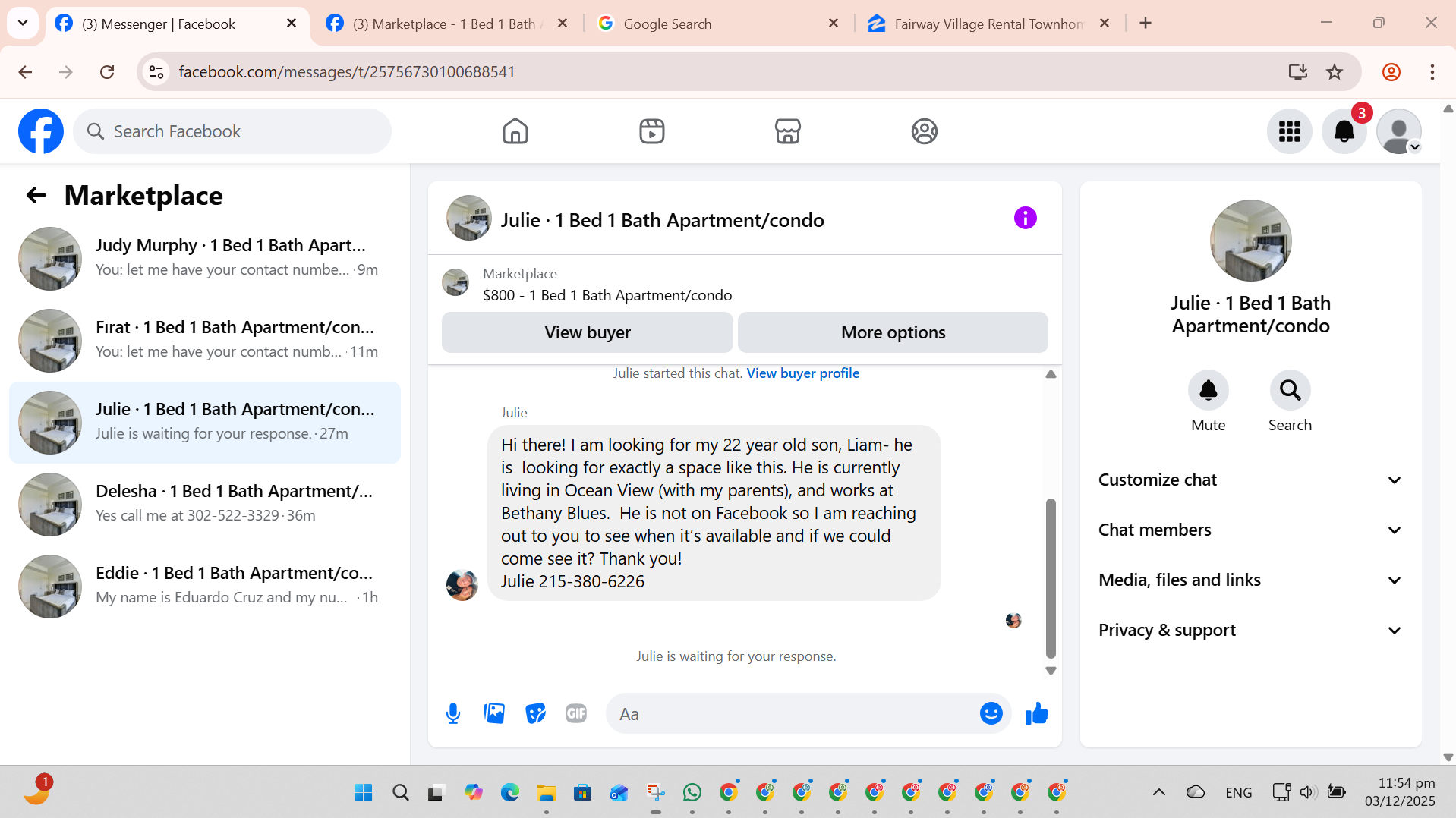This screenshot has height=818, width=1456.
Task: Go to the Facebook Home feed icon
Action: pyautogui.click(x=515, y=131)
